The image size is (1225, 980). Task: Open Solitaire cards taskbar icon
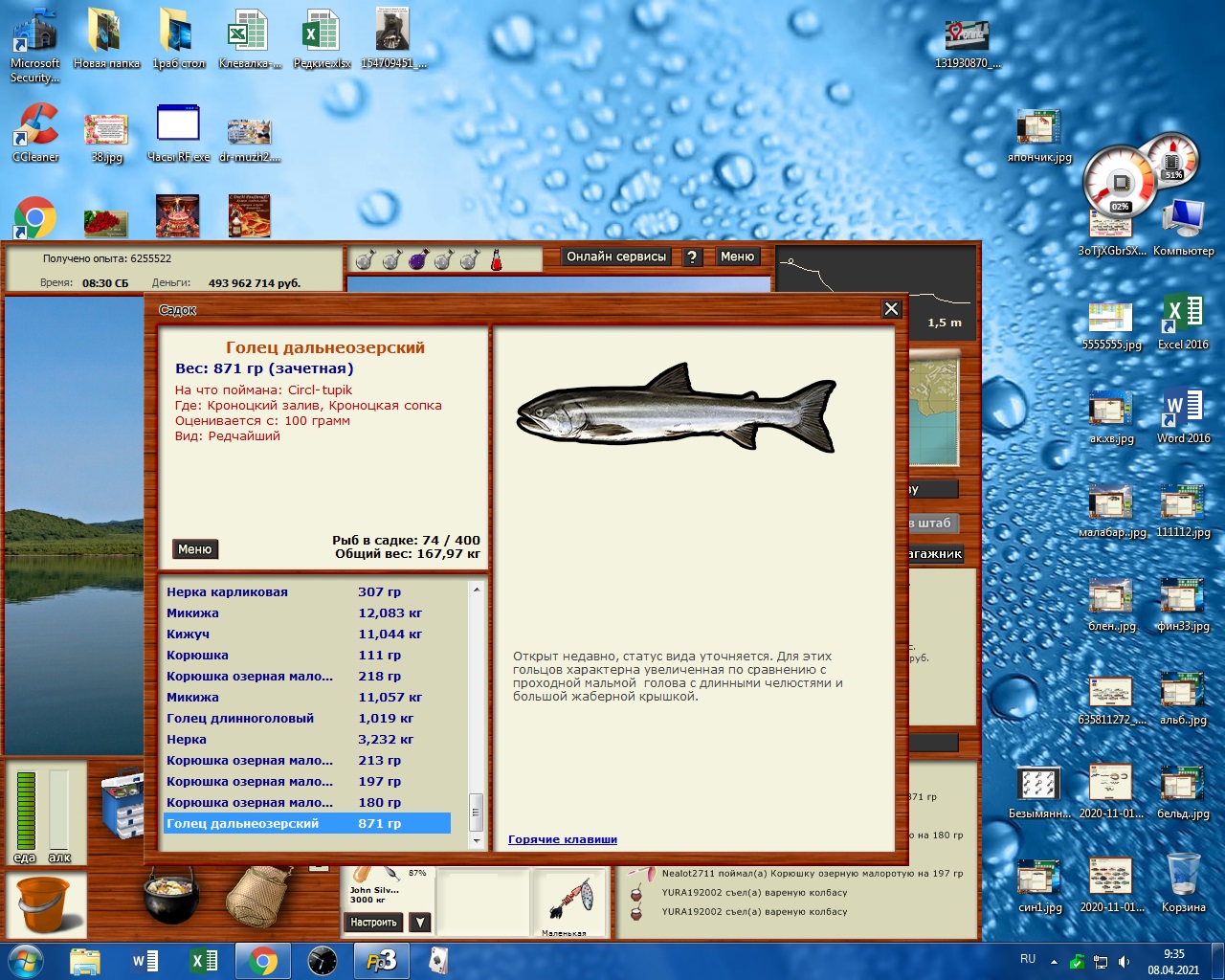pyautogui.click(x=438, y=961)
